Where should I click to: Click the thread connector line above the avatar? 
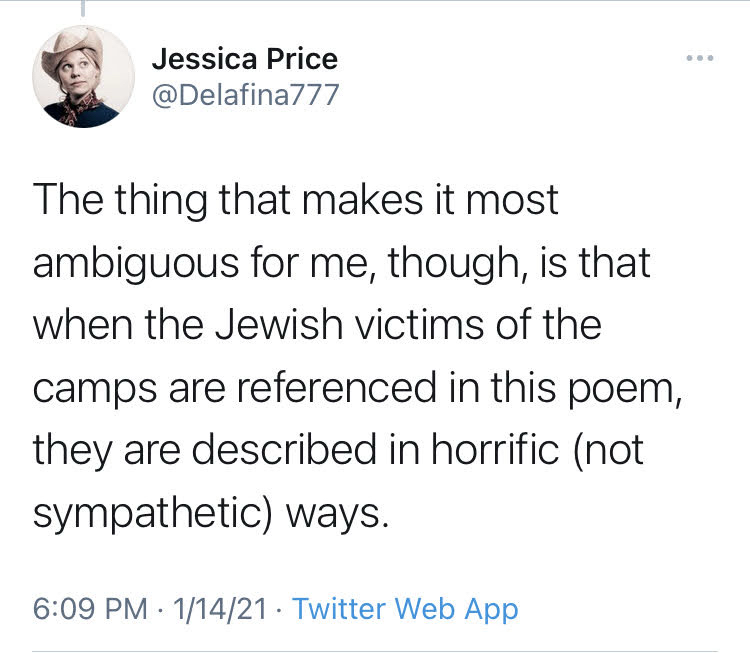tap(83, 9)
